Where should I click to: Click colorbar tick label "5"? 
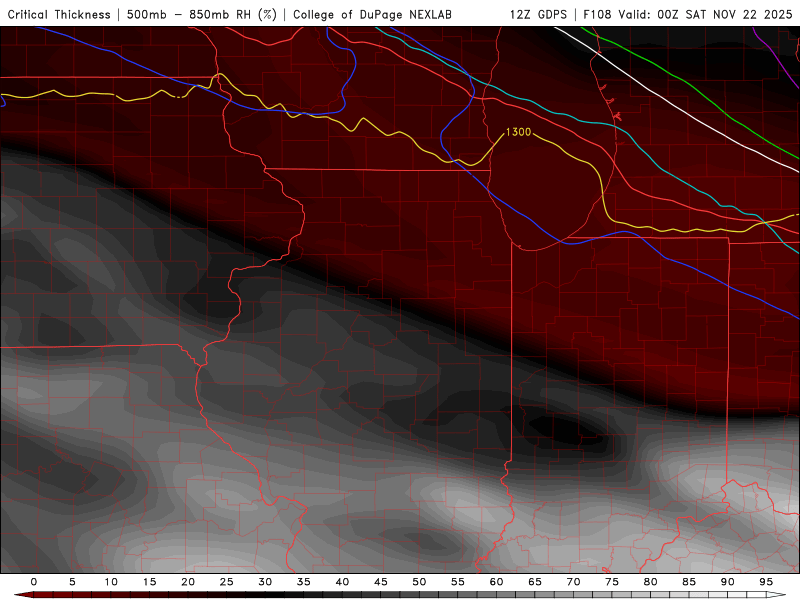tap(72, 582)
